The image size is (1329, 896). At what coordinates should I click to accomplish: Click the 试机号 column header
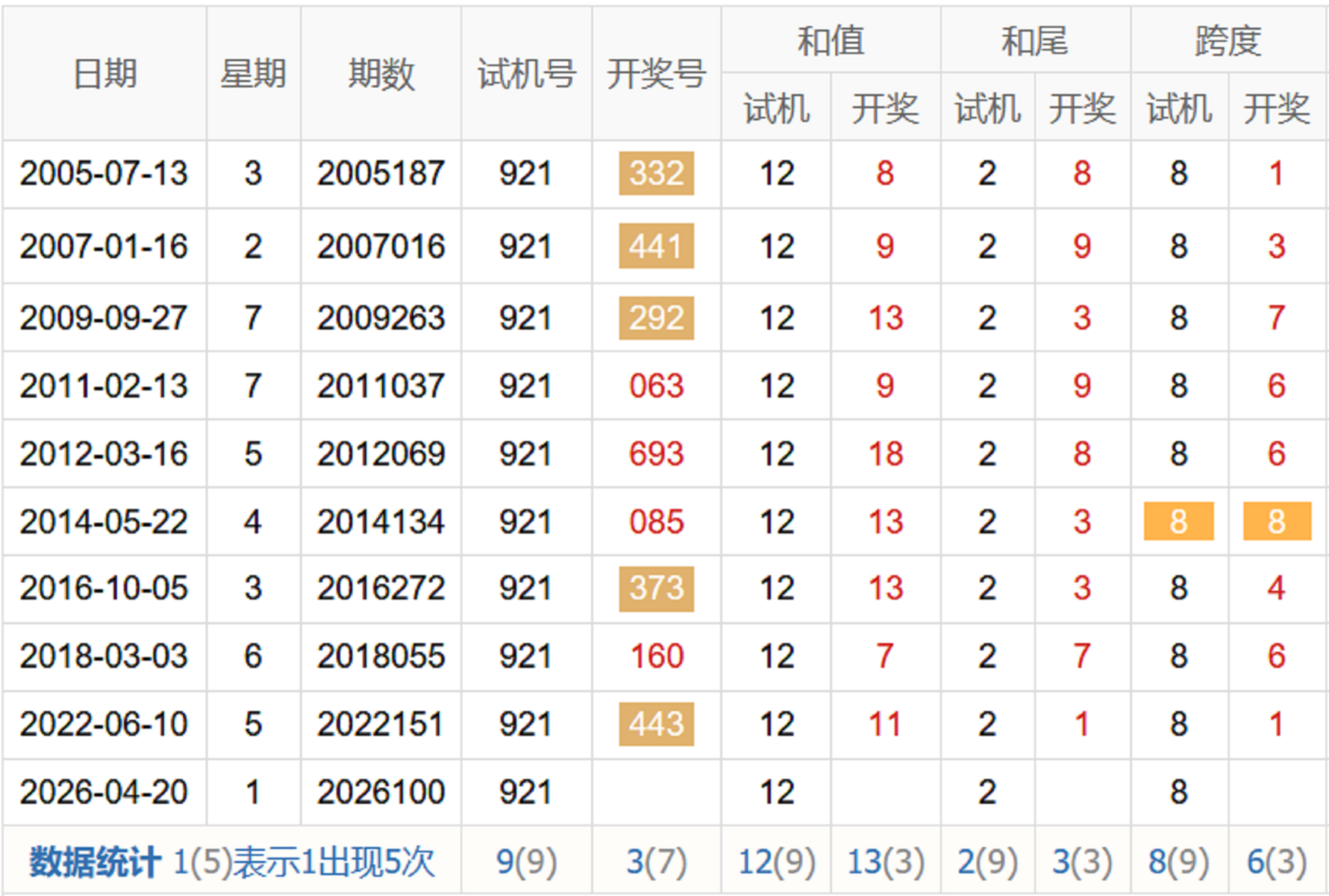(526, 74)
